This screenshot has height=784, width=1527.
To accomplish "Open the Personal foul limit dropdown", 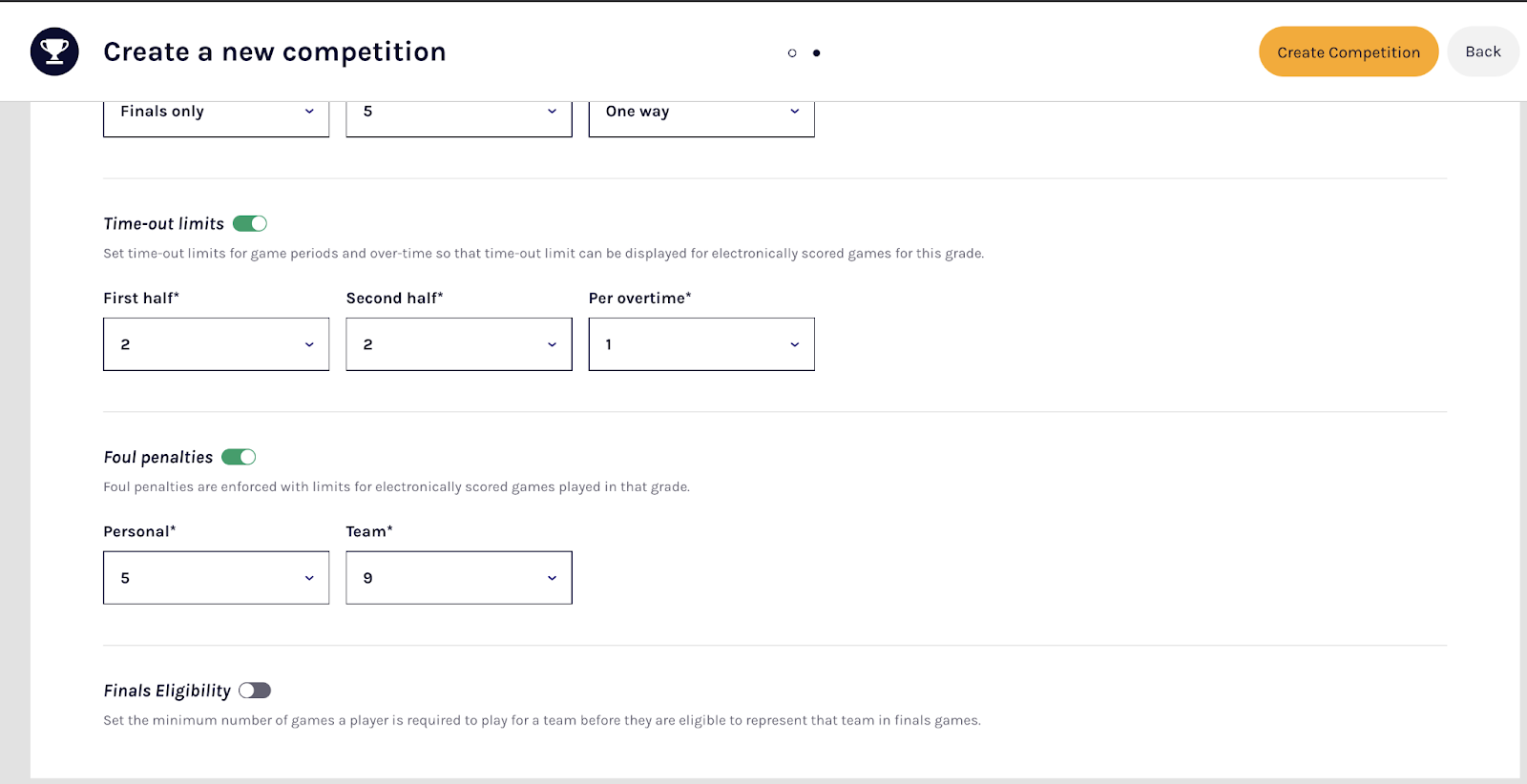I will tap(216, 578).
